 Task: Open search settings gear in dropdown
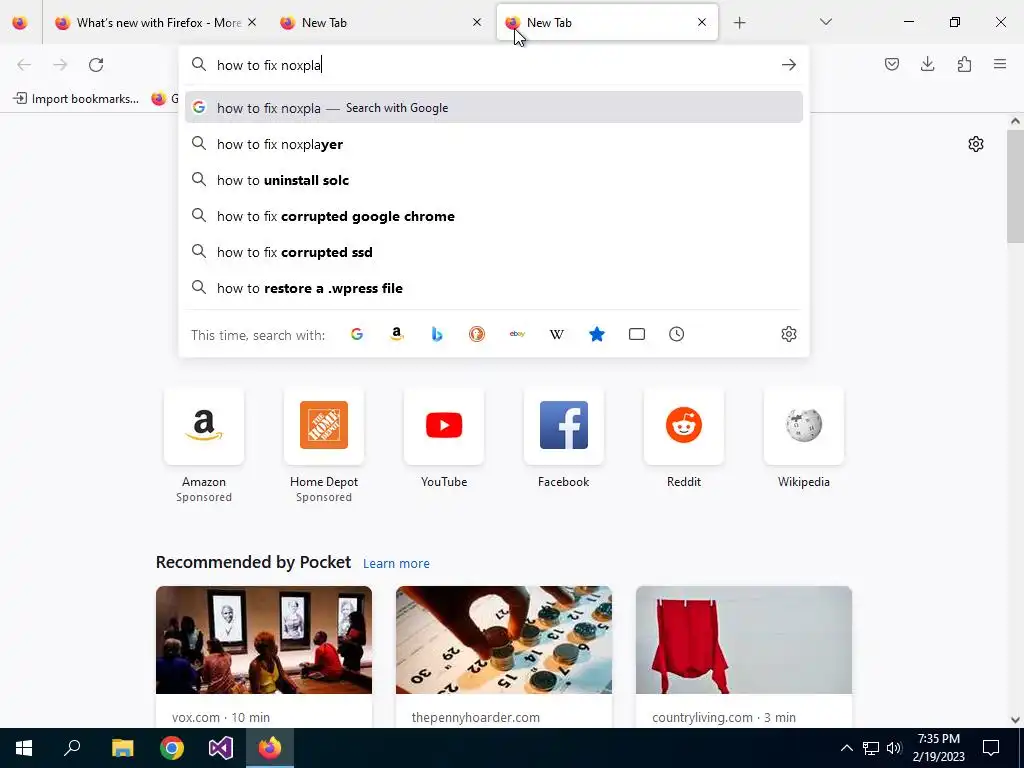[x=789, y=334]
